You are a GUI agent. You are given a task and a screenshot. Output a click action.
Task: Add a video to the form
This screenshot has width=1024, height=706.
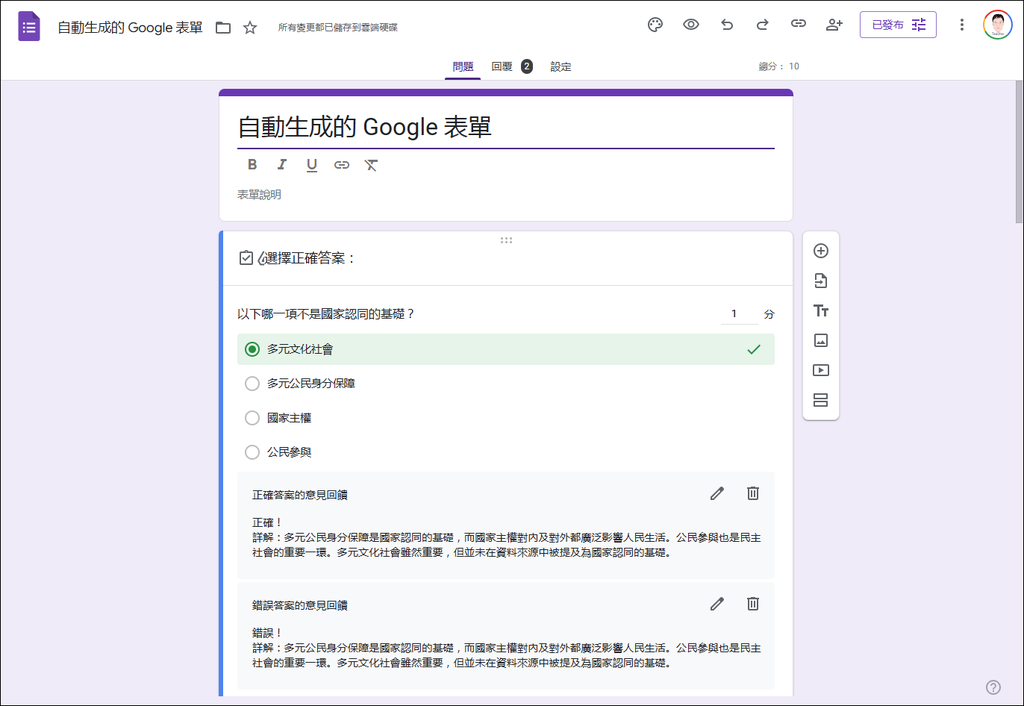point(821,370)
